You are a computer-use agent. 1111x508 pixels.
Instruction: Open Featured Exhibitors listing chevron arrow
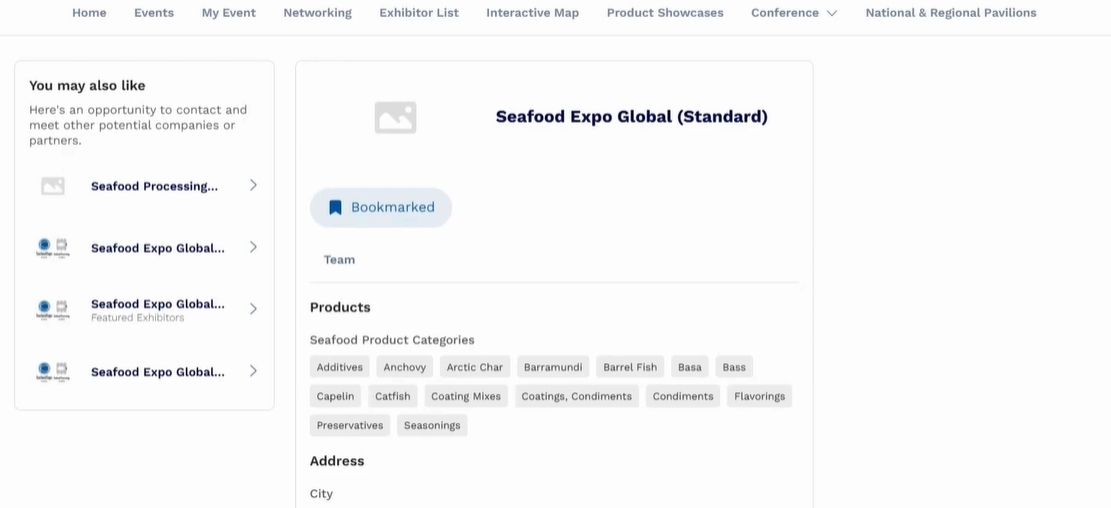[x=253, y=309]
